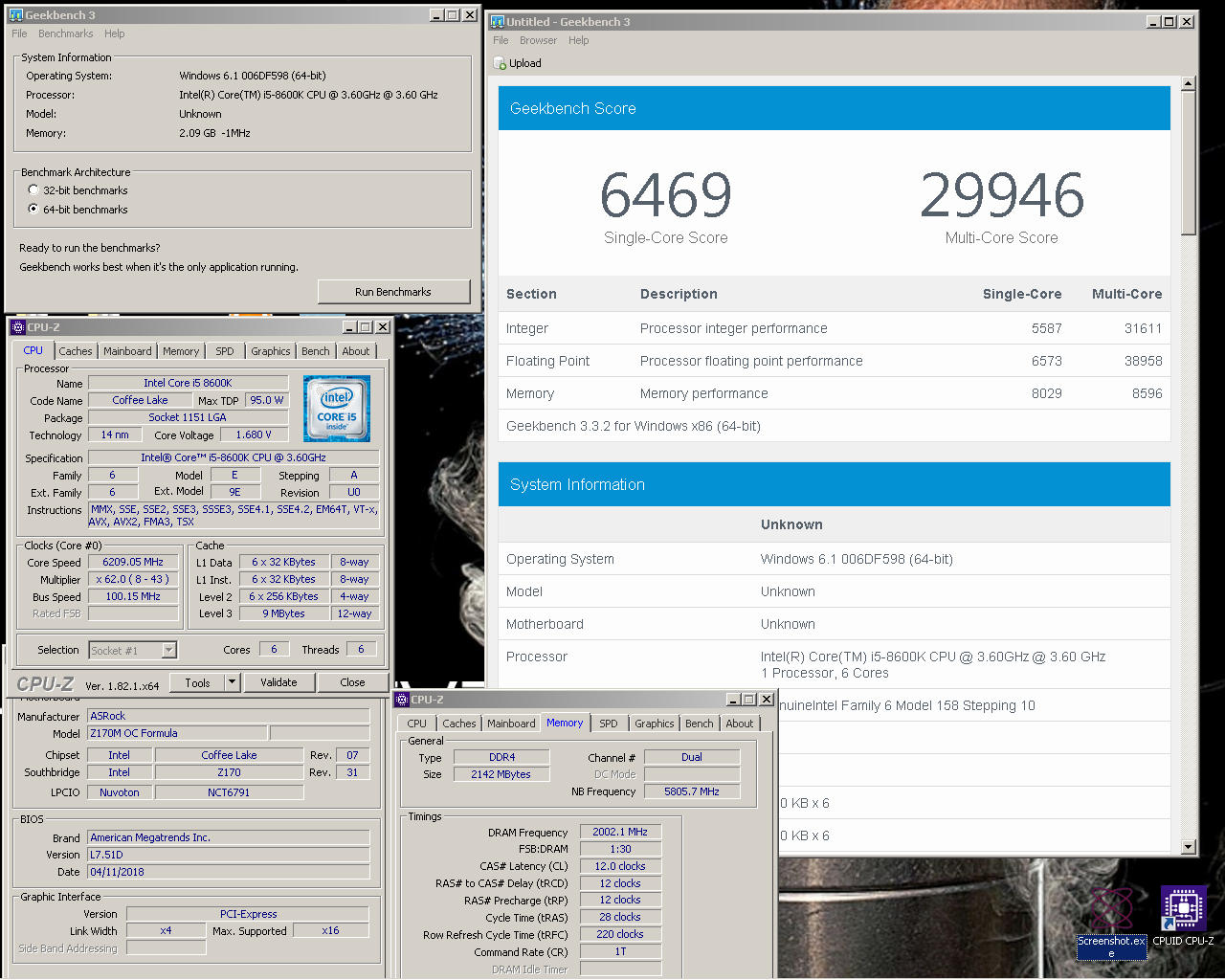This screenshot has height=980, width=1225.
Task: Click the CPU-Z title bar app icon
Action: (17, 327)
